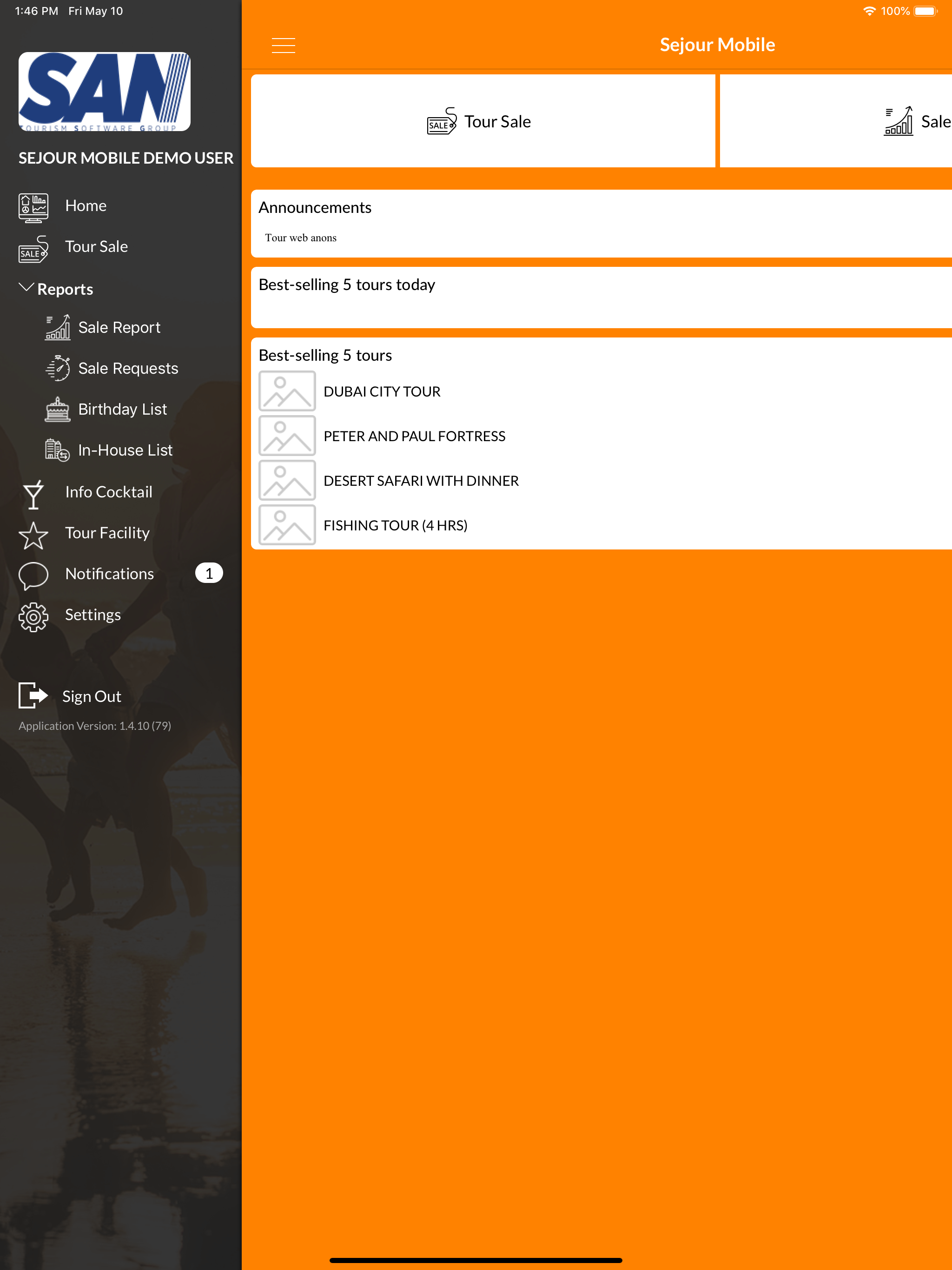Open PETER AND PAUL FORTRESS thumbnail image

click(x=287, y=436)
